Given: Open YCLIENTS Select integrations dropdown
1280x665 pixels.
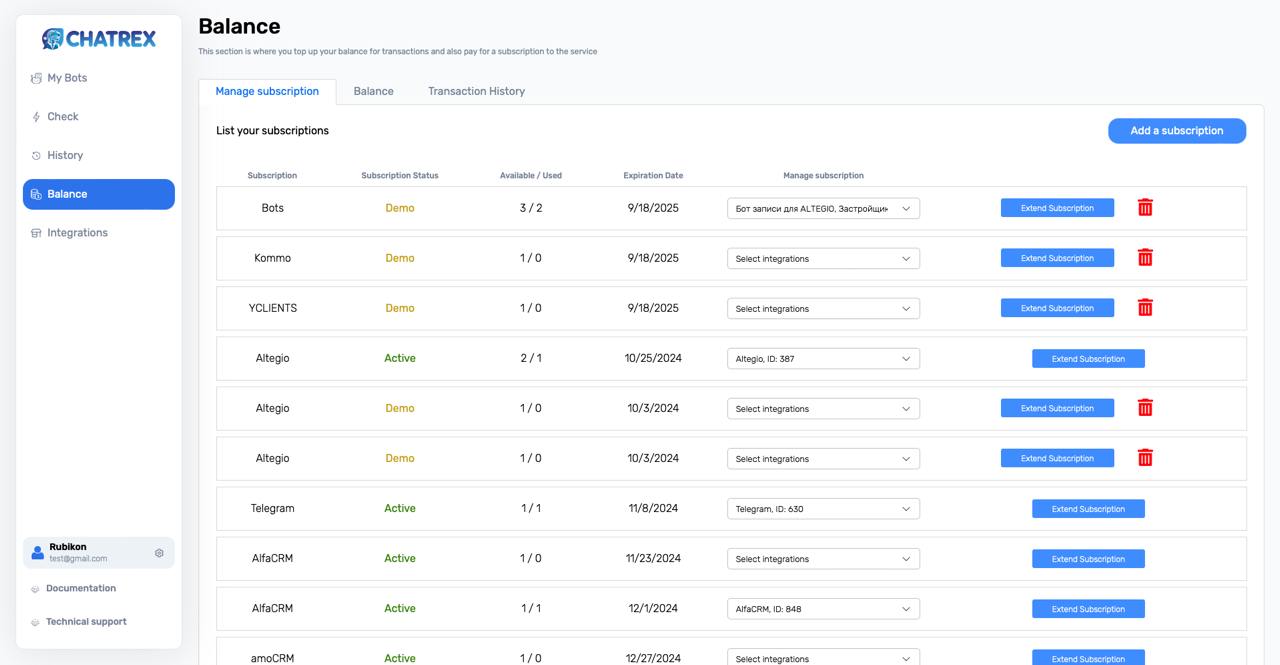Looking at the screenshot, I should 823,308.
